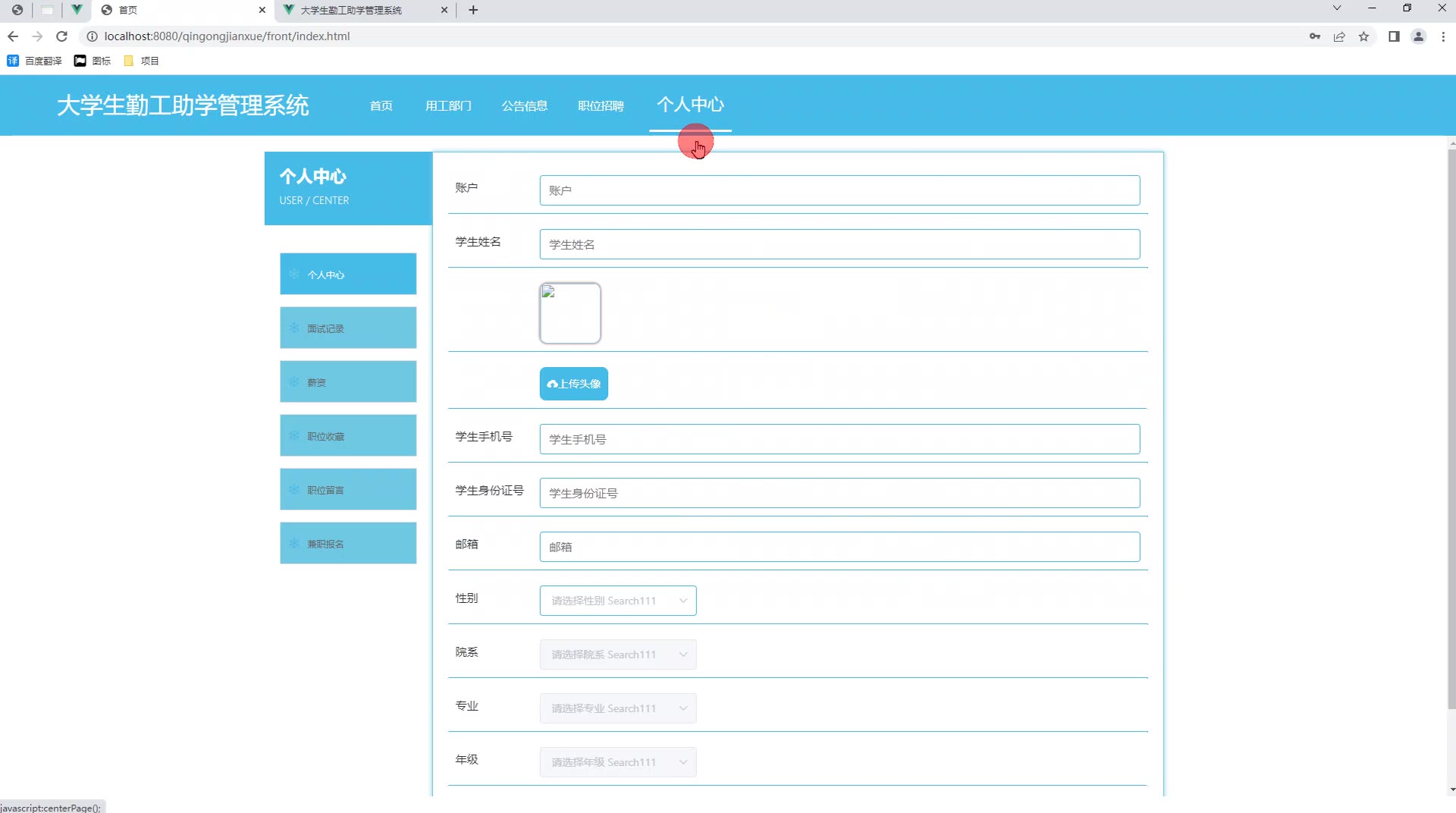Click the browser reload page icon
1456x813 pixels.
click(62, 36)
